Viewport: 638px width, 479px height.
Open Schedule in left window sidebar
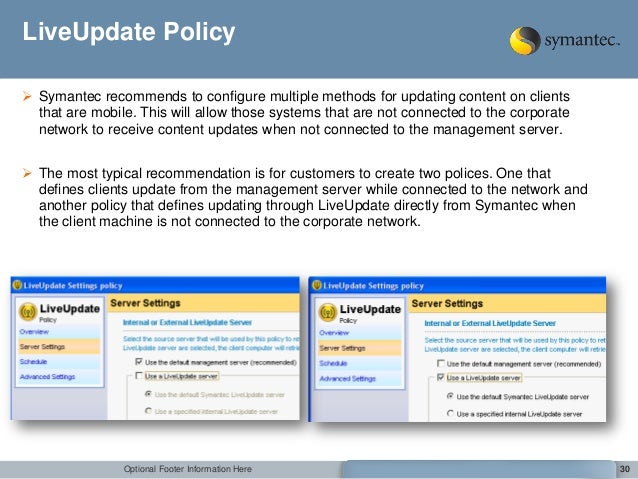[59, 362]
